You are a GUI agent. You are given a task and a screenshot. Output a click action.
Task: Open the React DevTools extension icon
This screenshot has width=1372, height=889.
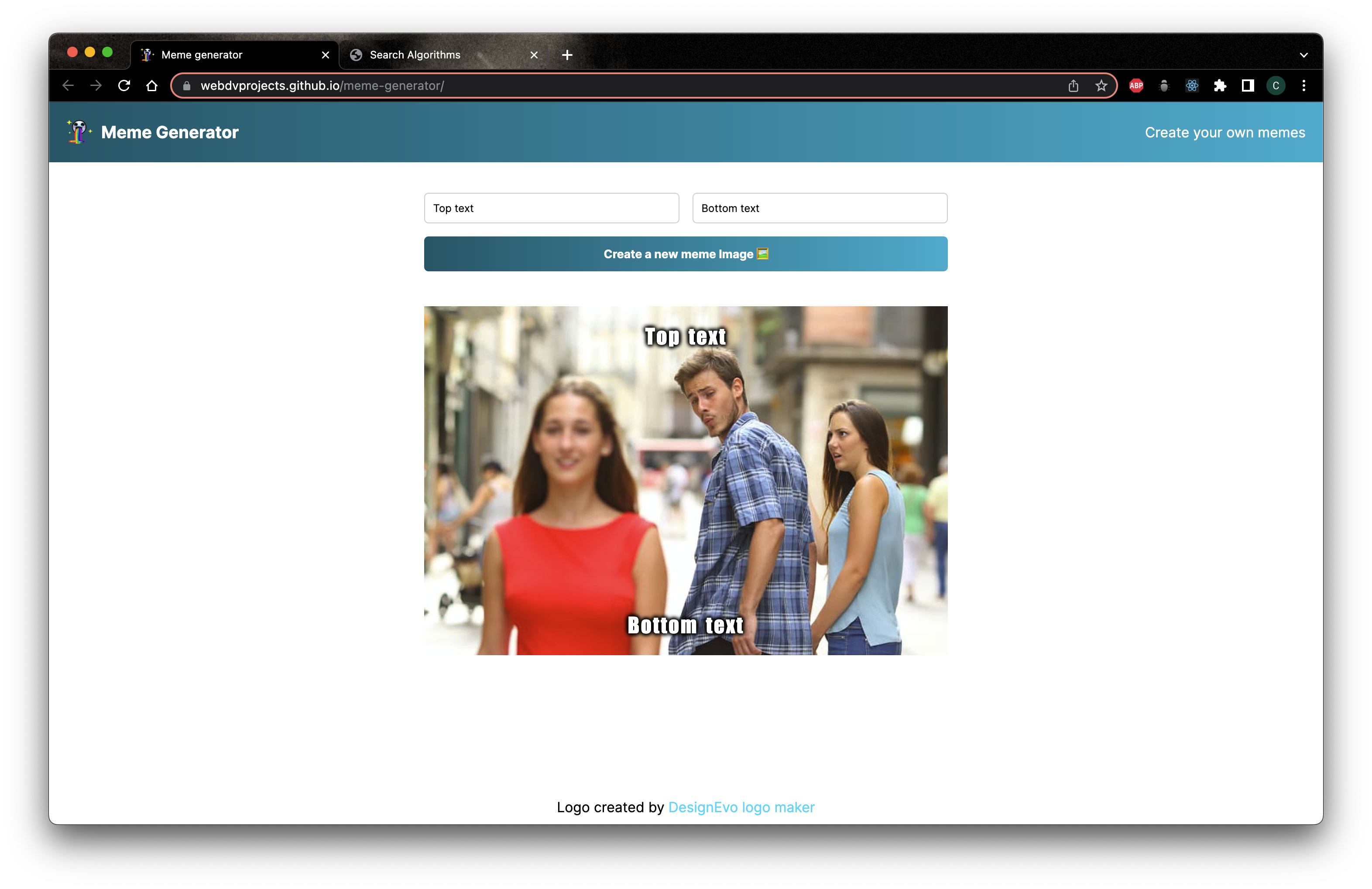[x=1192, y=86]
